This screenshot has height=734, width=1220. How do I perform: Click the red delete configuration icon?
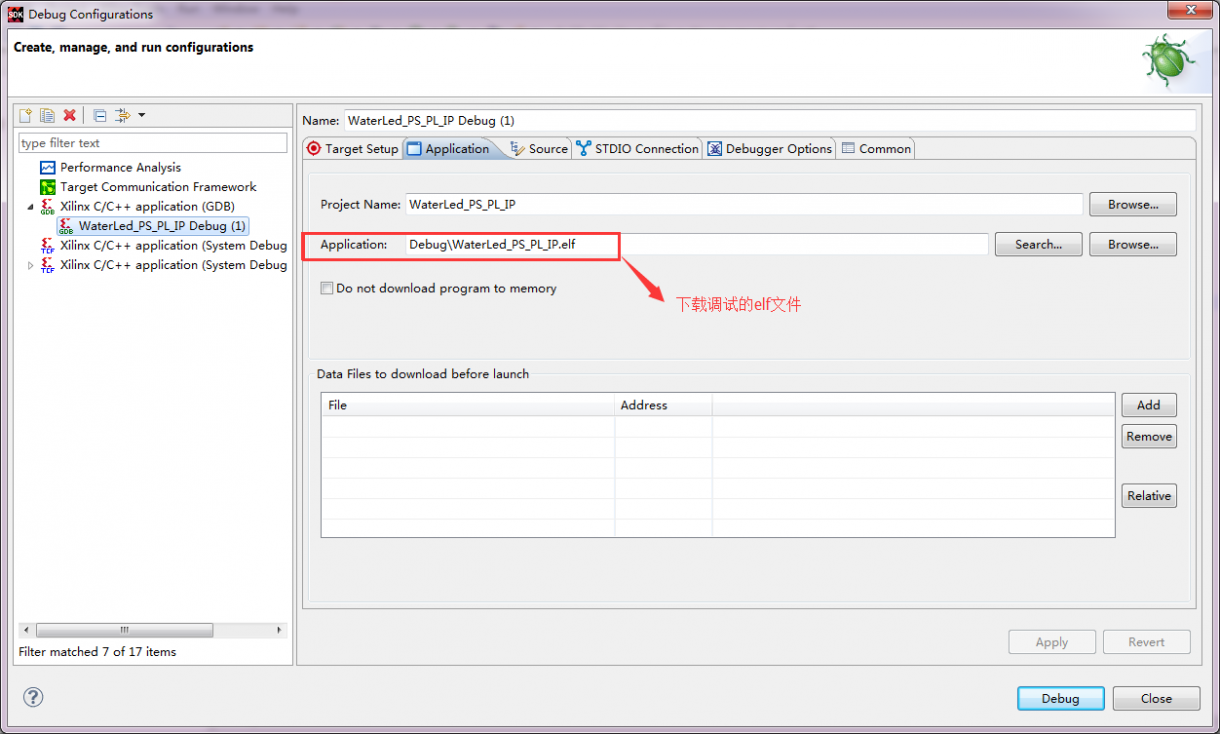coord(70,115)
